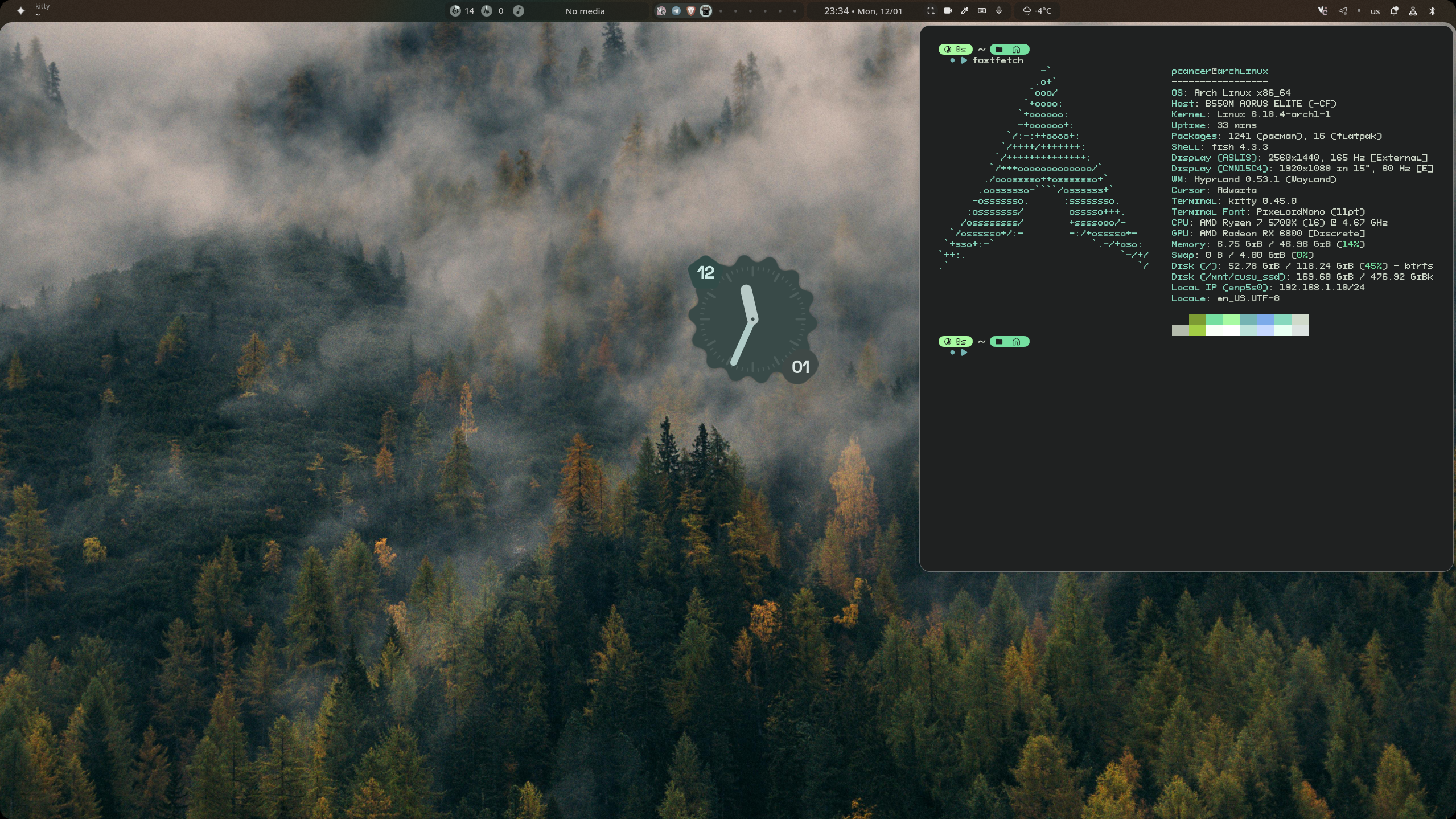Switch to the Brave browser taskbar icon
Viewport: 1456px width, 819px height.
click(690, 11)
